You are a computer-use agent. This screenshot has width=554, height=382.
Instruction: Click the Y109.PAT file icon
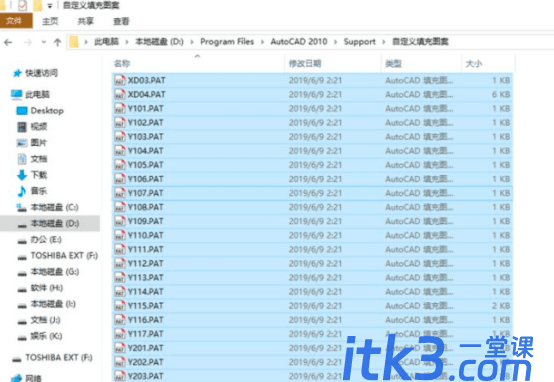tap(120, 221)
